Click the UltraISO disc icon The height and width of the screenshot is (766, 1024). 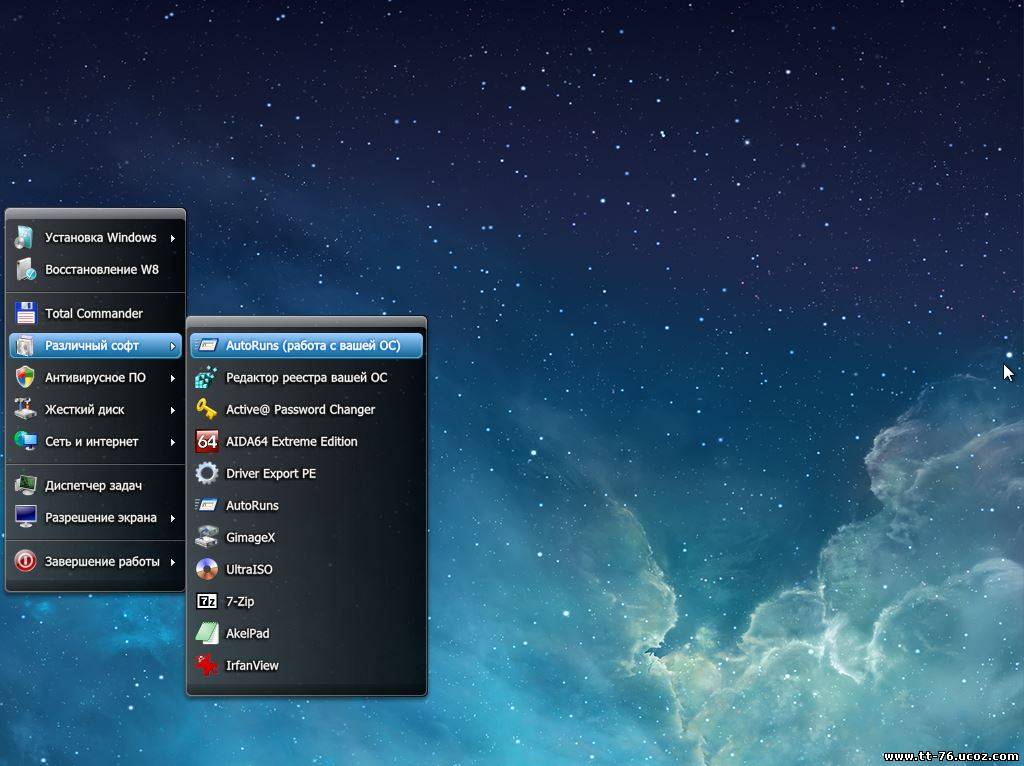(206, 569)
